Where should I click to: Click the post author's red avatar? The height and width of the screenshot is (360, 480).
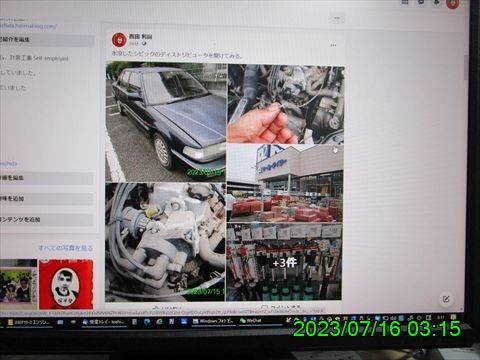click(119, 40)
